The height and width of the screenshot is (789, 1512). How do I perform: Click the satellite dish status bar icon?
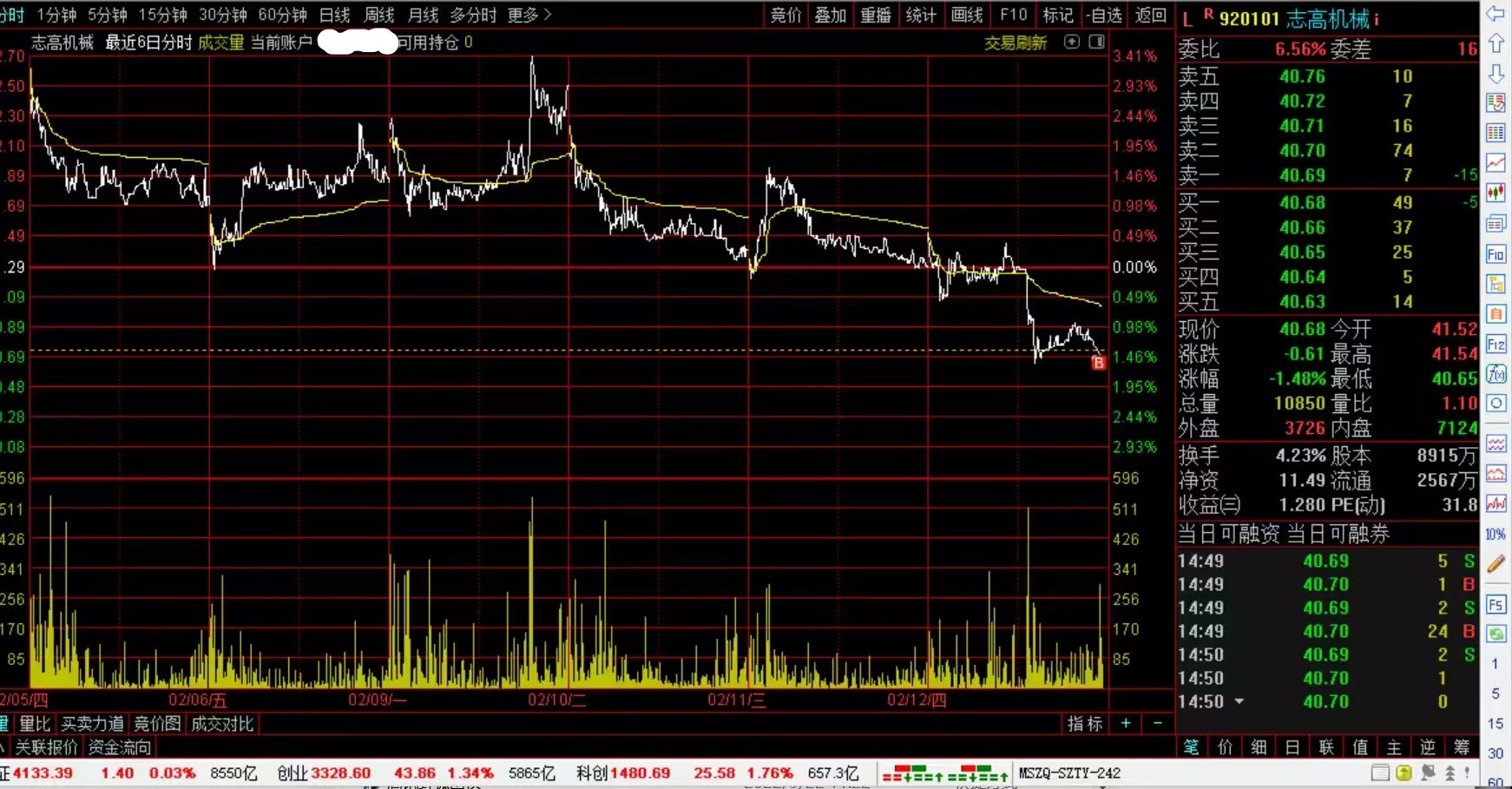pyautogui.click(x=1428, y=773)
